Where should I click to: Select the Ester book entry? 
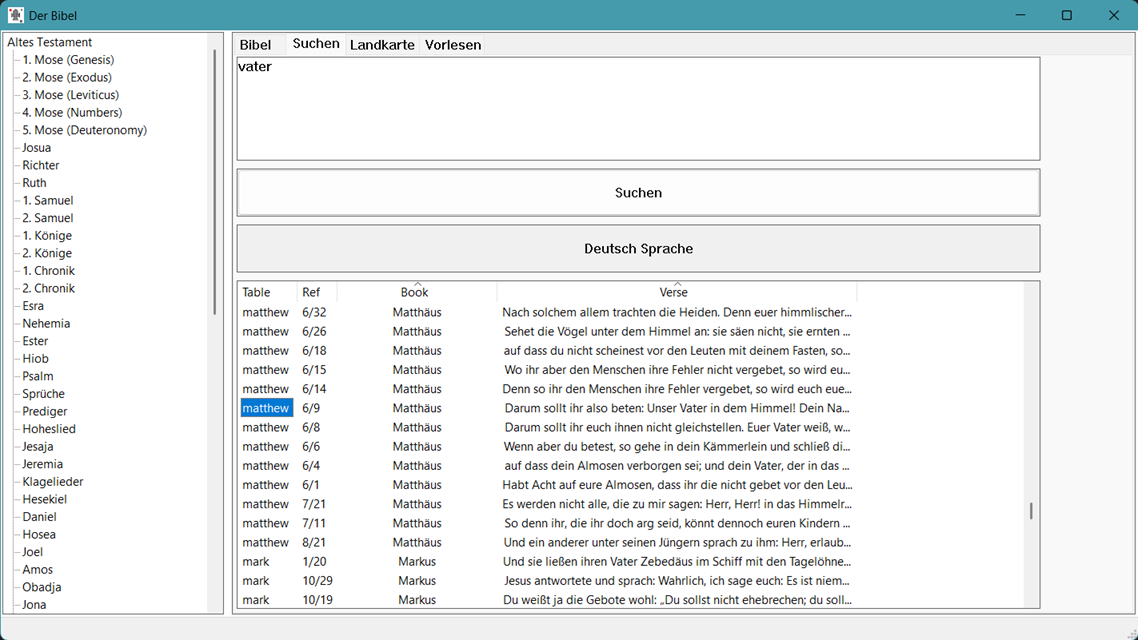click(35, 341)
